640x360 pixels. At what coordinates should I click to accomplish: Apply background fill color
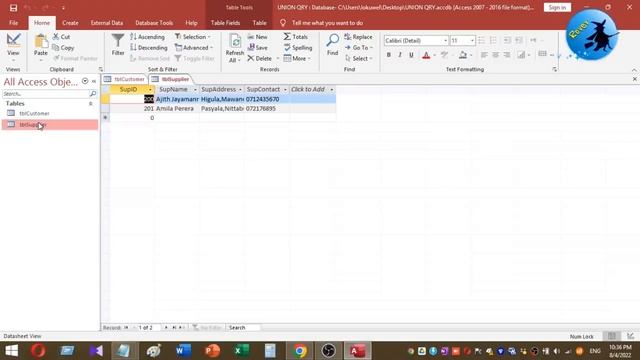point(463,55)
